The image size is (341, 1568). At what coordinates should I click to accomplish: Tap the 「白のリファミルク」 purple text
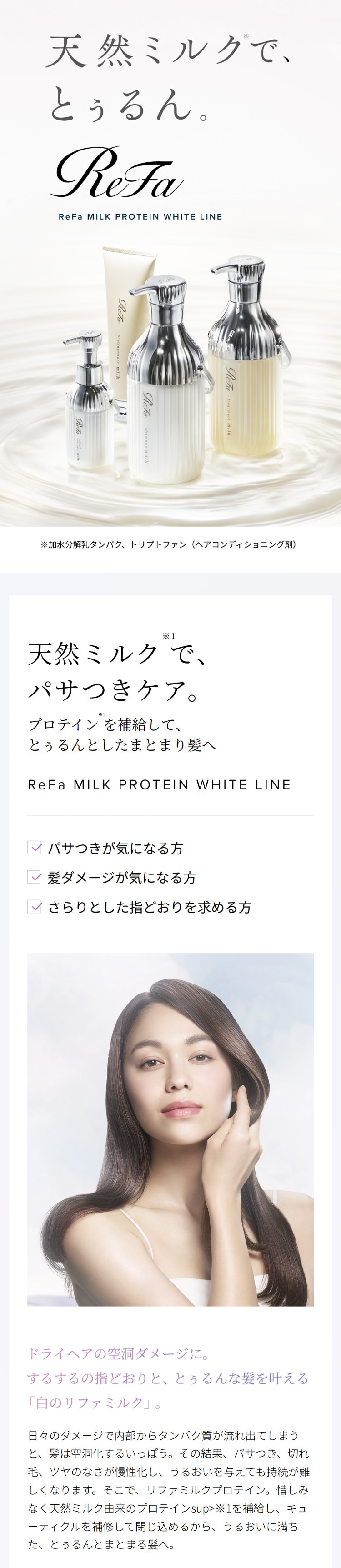coord(95,1403)
